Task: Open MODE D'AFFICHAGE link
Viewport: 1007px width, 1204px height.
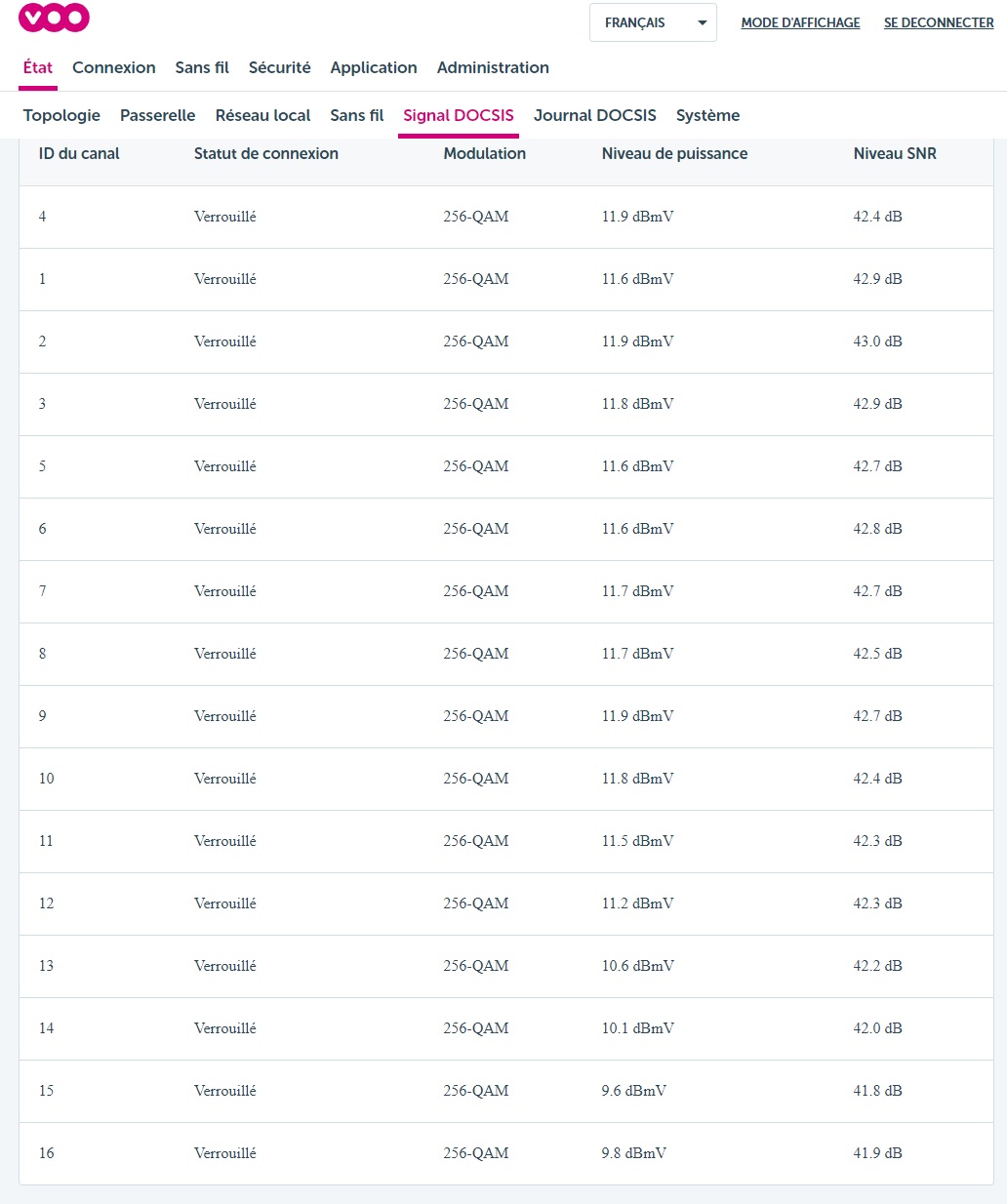Action: click(800, 22)
